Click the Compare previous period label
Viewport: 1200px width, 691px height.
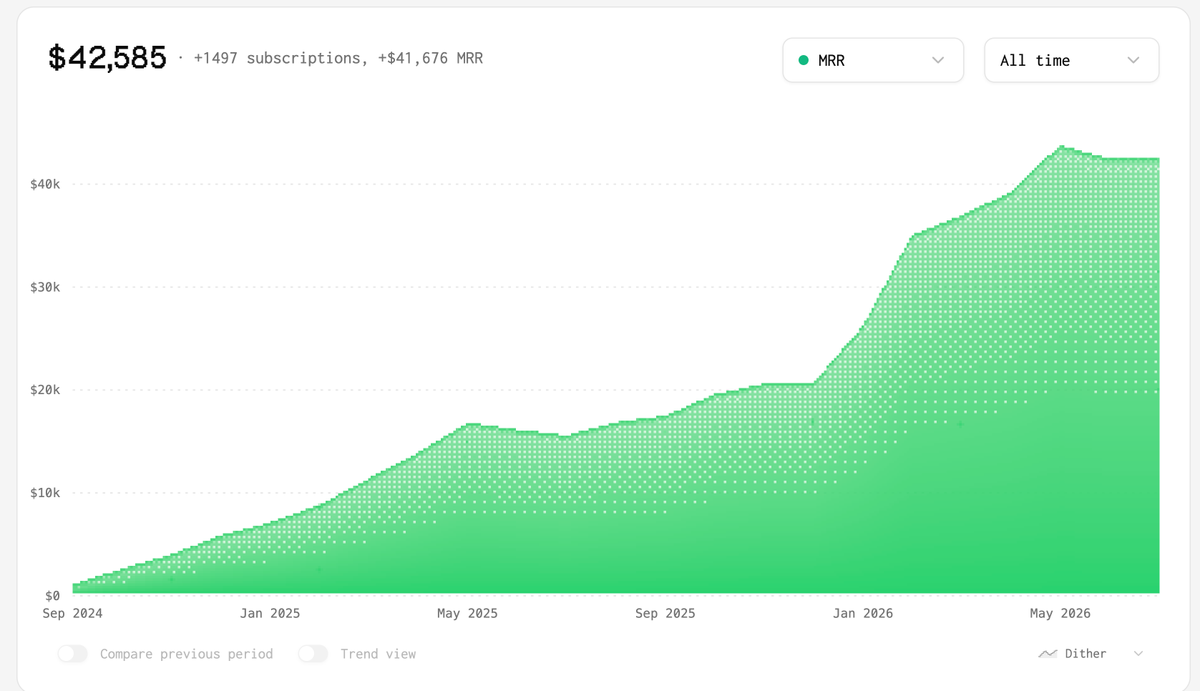coord(186,654)
